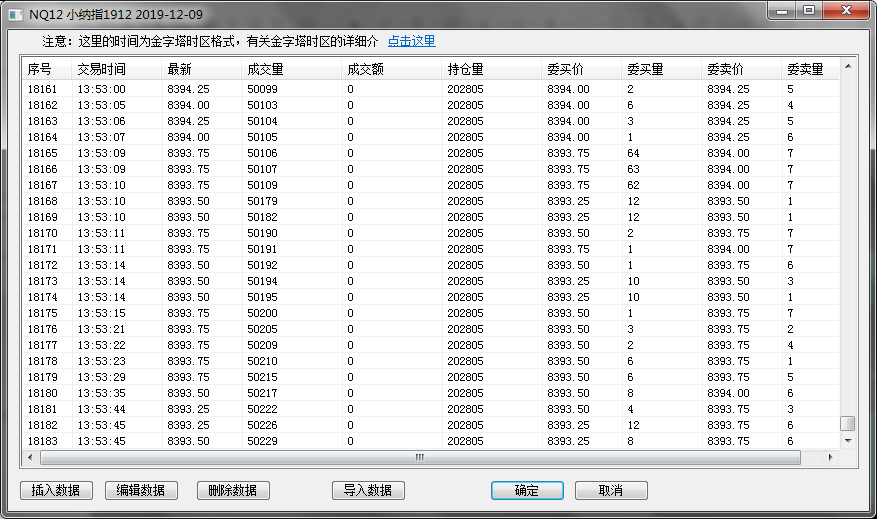877x519 pixels.
Task: Select row with 序号 18172
Action: [431, 265]
